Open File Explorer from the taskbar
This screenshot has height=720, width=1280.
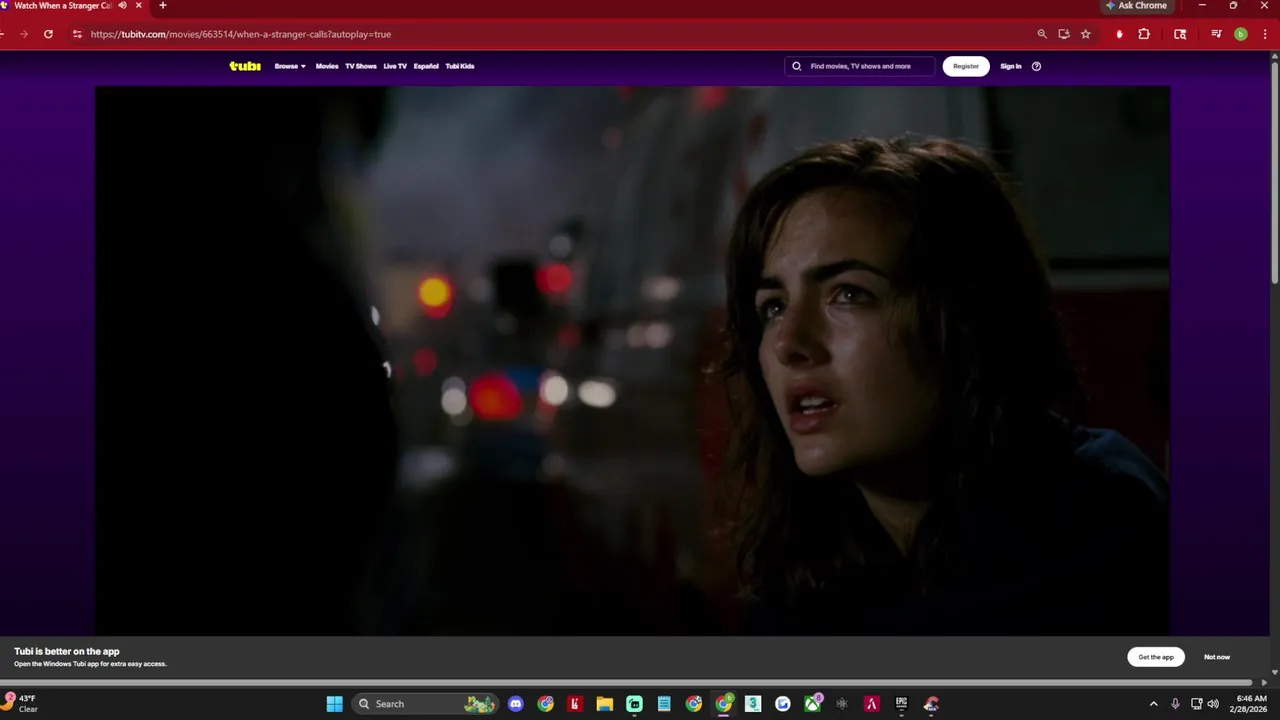605,704
